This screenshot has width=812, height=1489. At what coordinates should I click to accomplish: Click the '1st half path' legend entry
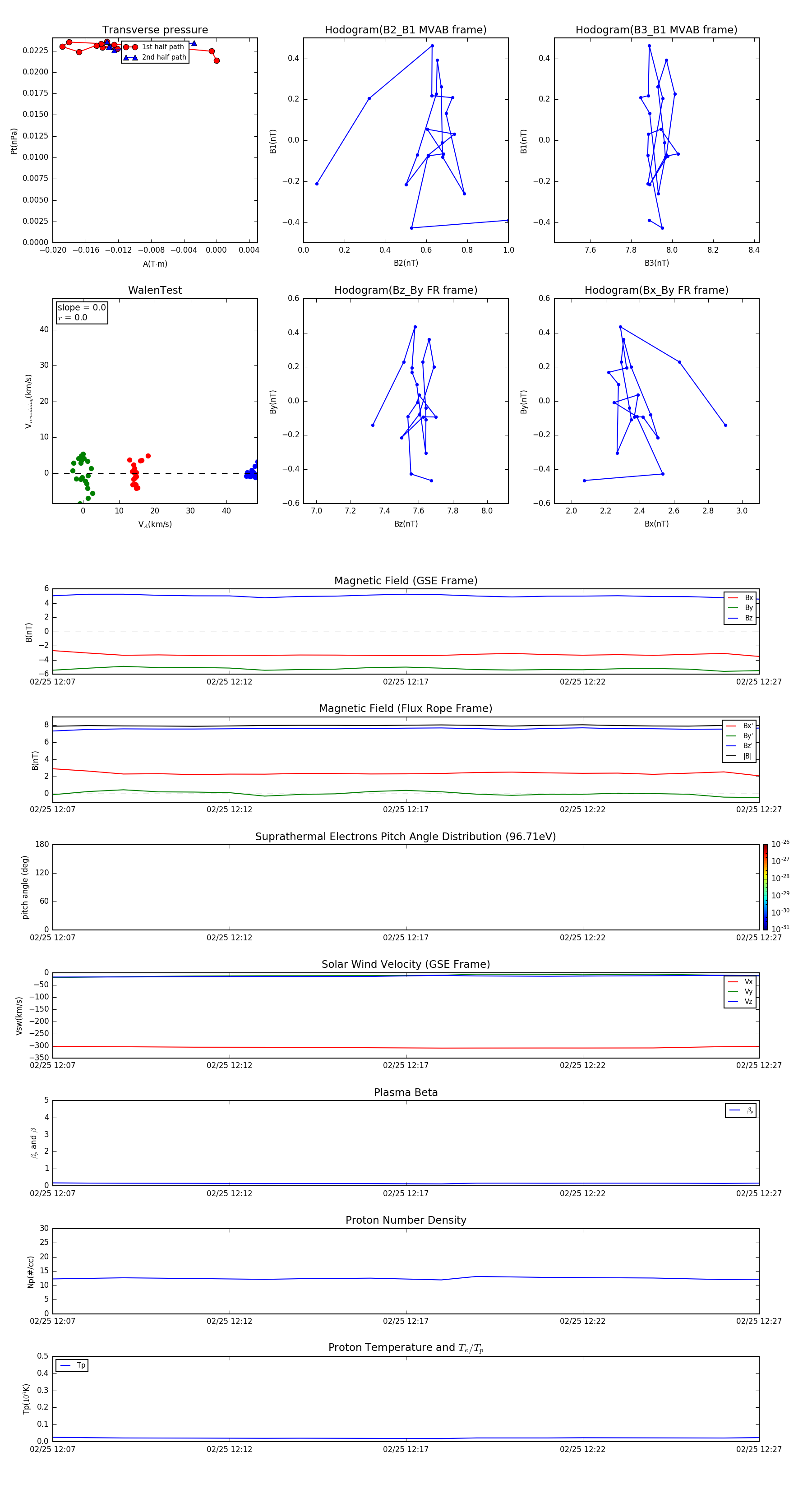(x=154, y=47)
